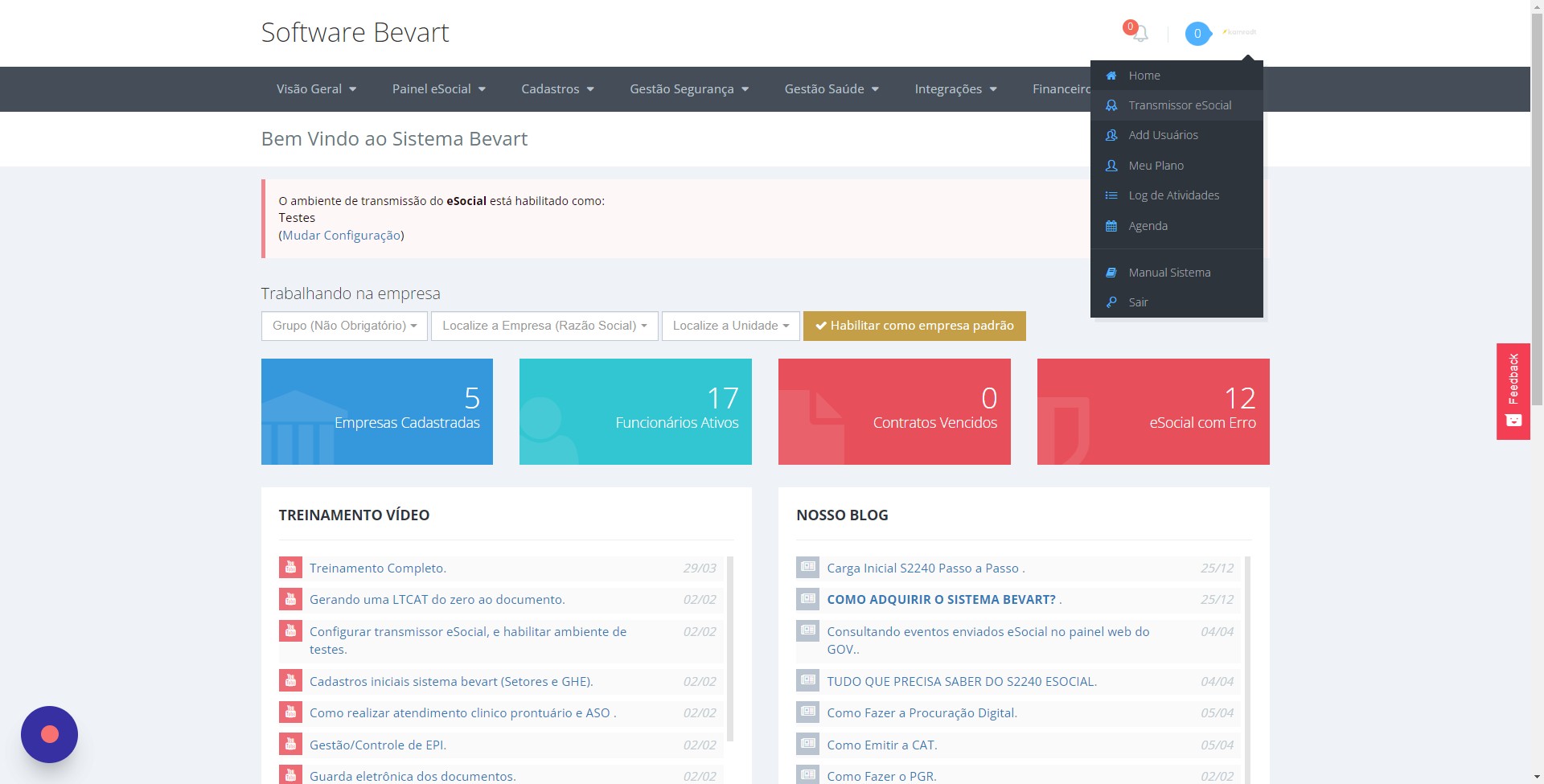Open the Financeiro menu in navbar

(1061, 89)
